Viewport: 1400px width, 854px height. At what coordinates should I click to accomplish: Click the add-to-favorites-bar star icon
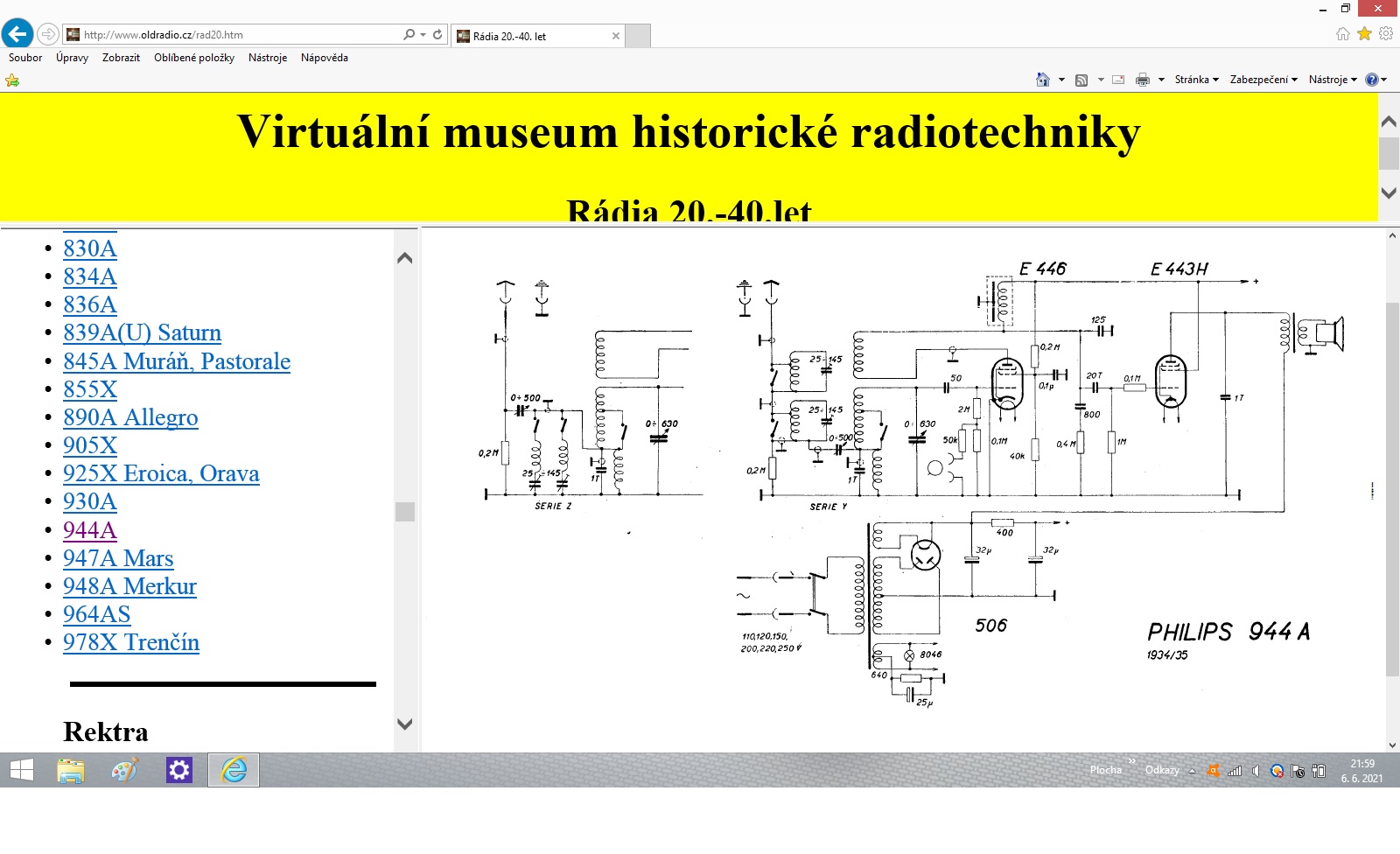(x=12, y=80)
